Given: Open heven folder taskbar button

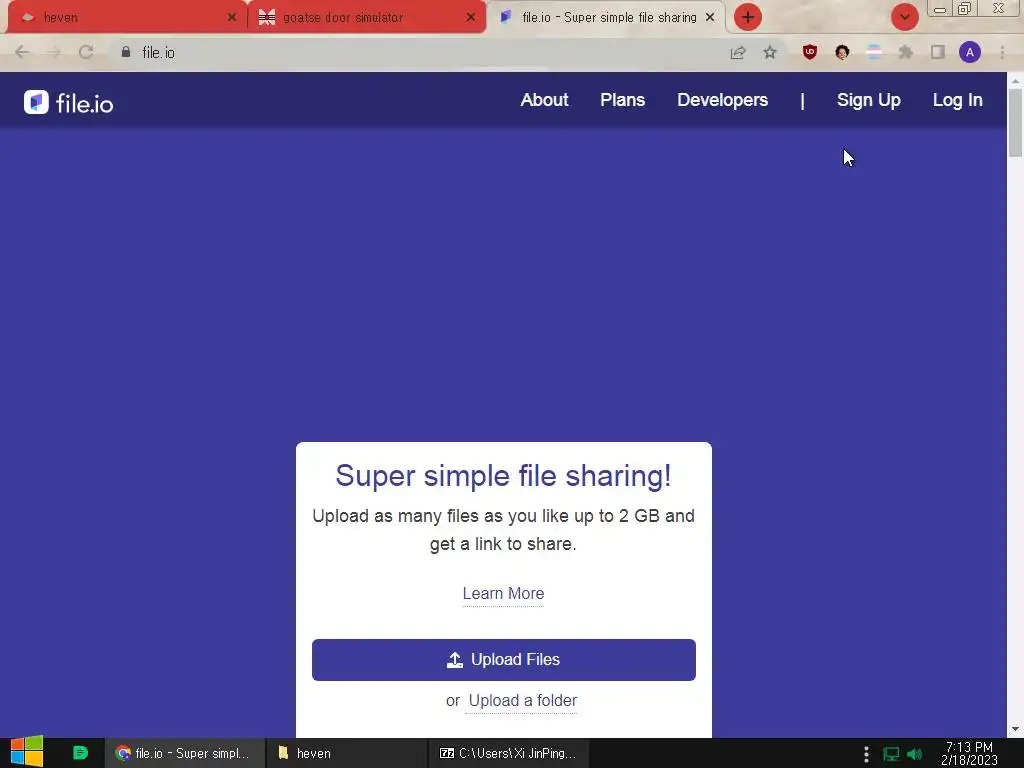Looking at the screenshot, I should coord(346,753).
